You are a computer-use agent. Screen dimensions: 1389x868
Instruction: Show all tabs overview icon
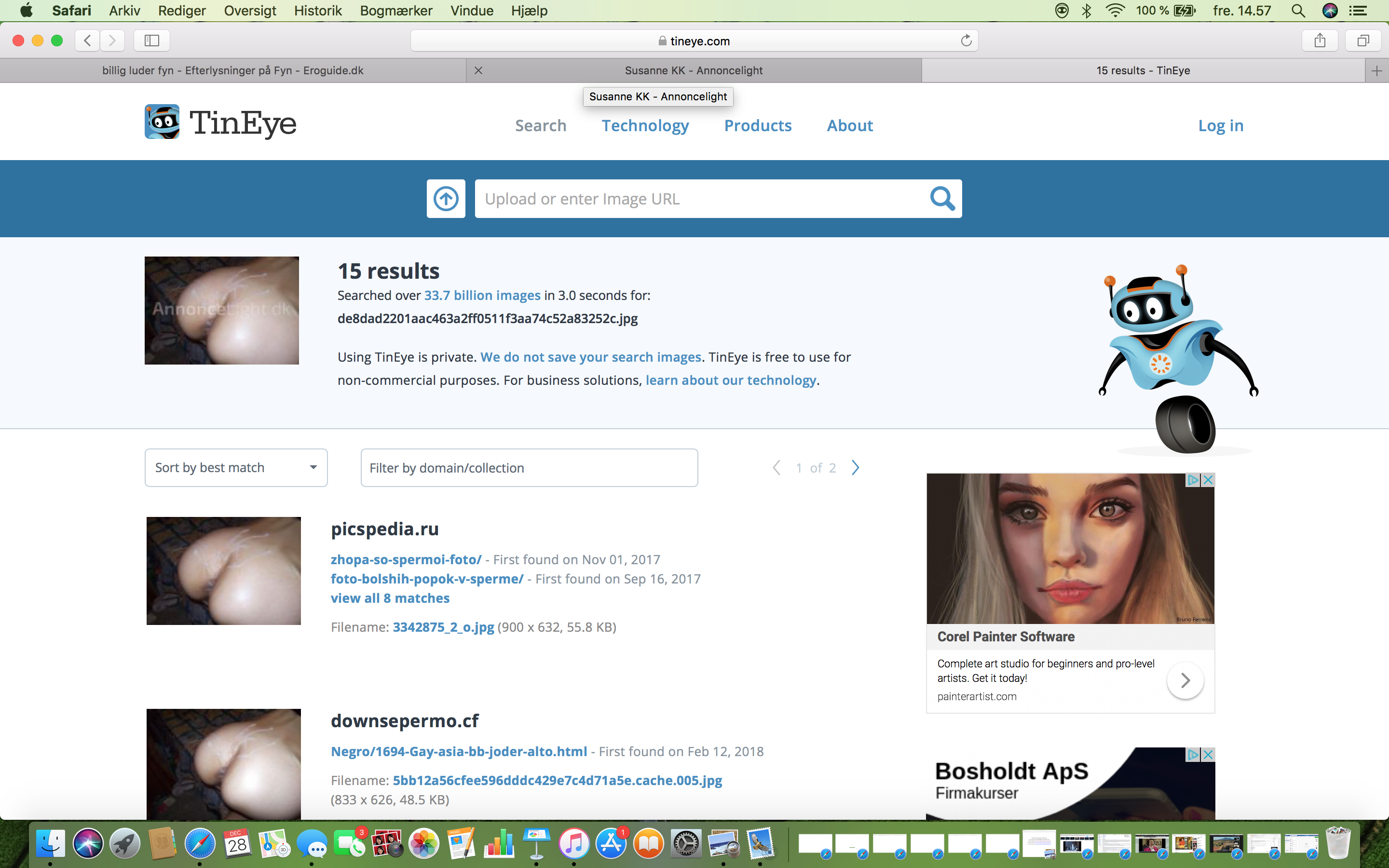click(x=1363, y=40)
